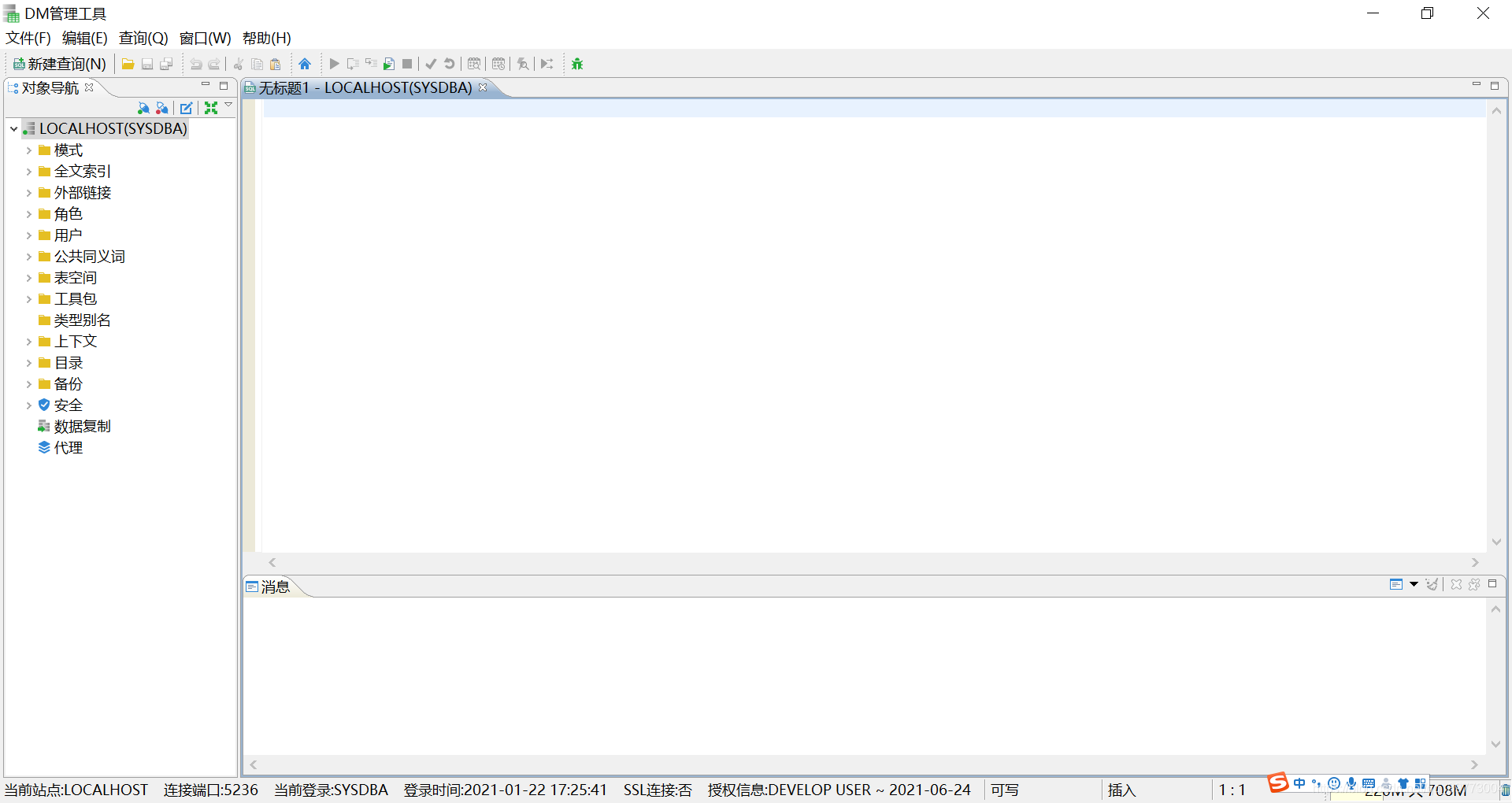Open the navigator view menu triangle
1512x803 pixels.
[228, 105]
